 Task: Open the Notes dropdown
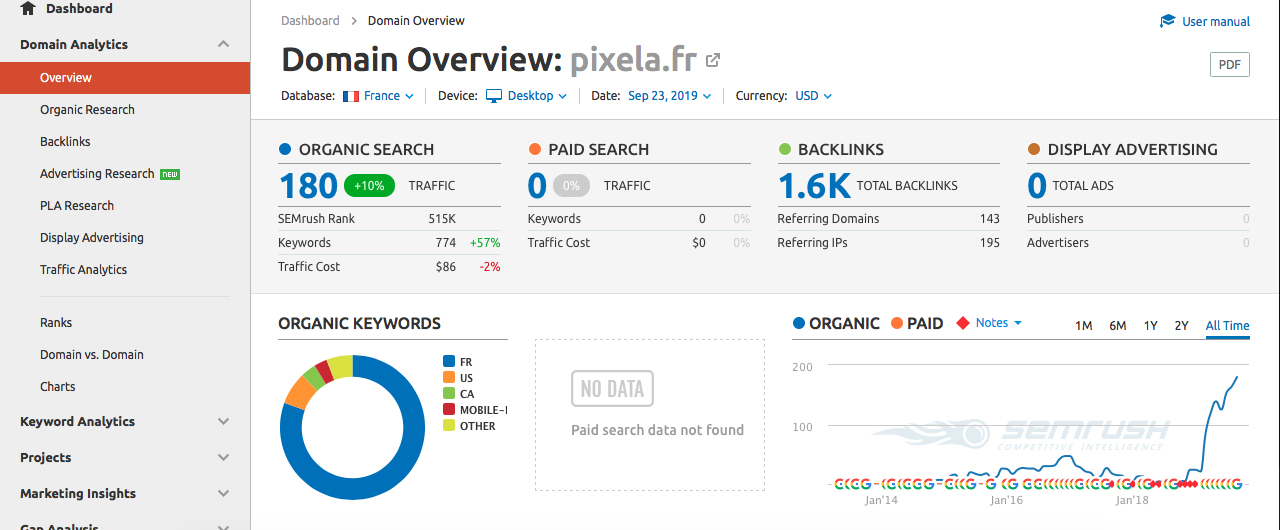pyautogui.click(x=998, y=323)
